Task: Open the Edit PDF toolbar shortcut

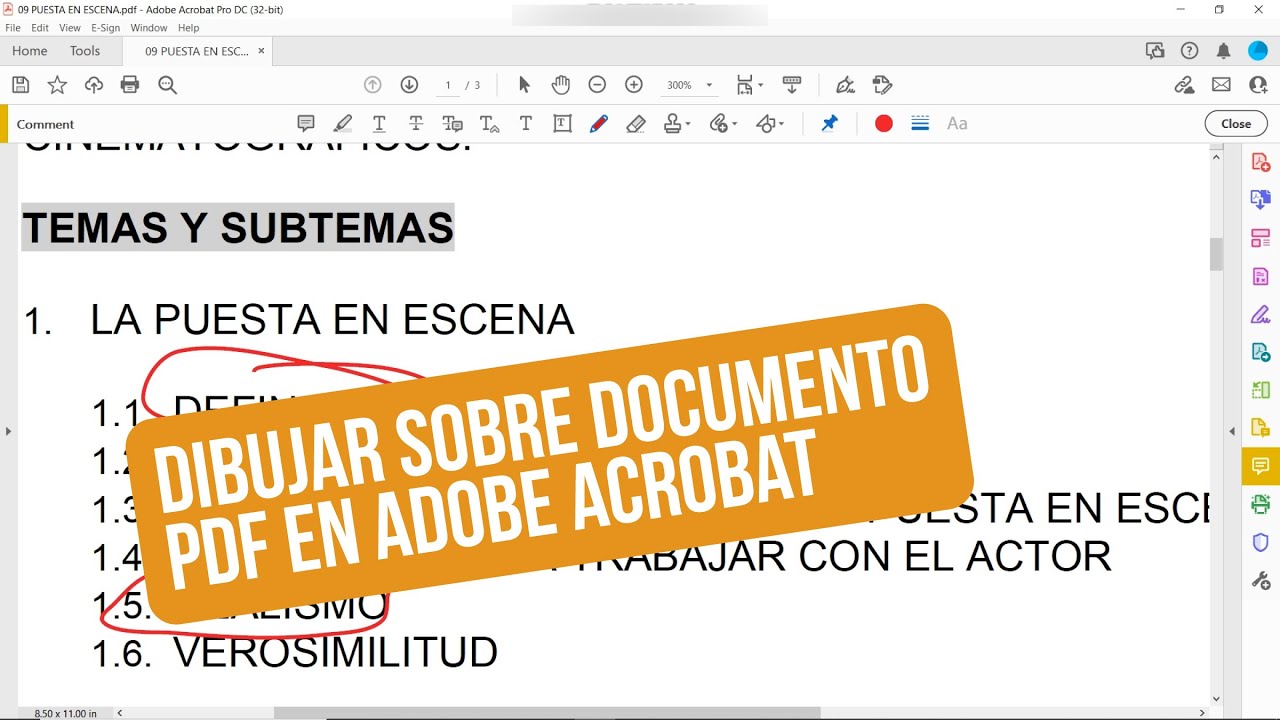Action: (x=882, y=85)
